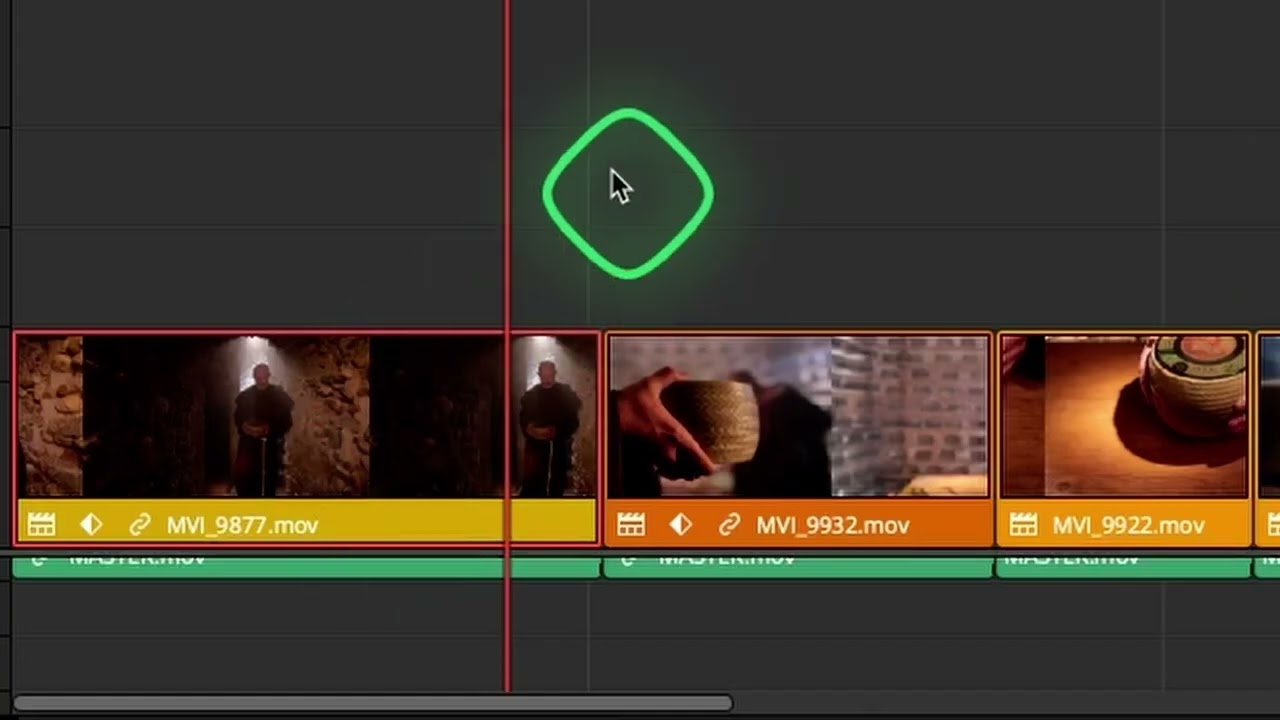The height and width of the screenshot is (720, 1280).
Task: Click the keyframe diamond icon on MVI_9932.mov
Action: (681, 524)
